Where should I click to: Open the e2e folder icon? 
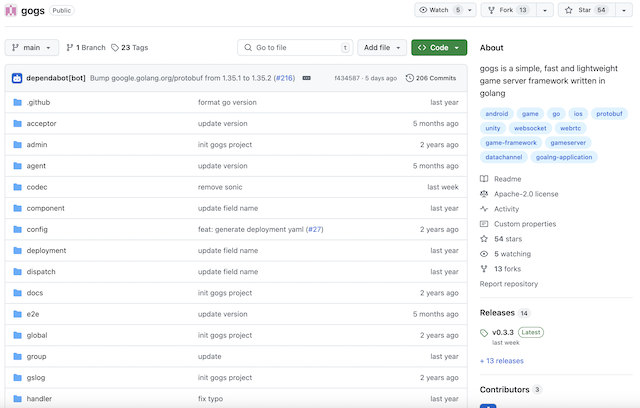(x=17, y=314)
